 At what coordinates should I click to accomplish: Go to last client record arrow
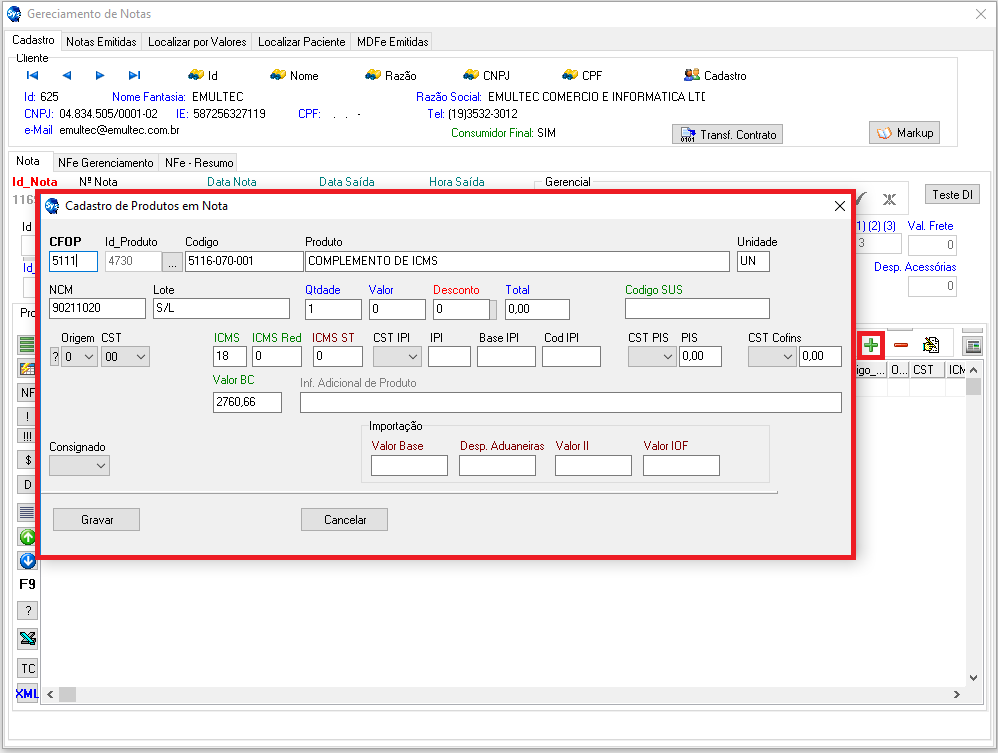click(134, 75)
